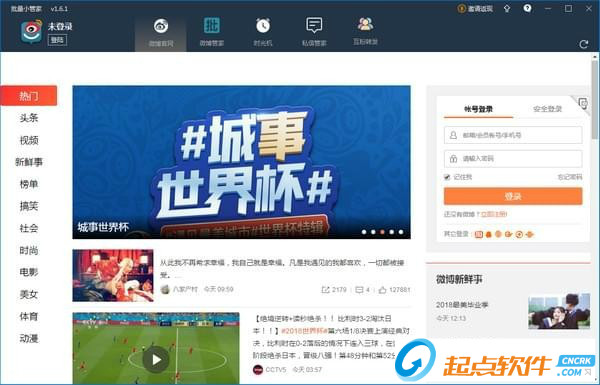The width and height of the screenshot is (600, 385).
Task: Select the 新鲜事 category
Action: point(29,162)
